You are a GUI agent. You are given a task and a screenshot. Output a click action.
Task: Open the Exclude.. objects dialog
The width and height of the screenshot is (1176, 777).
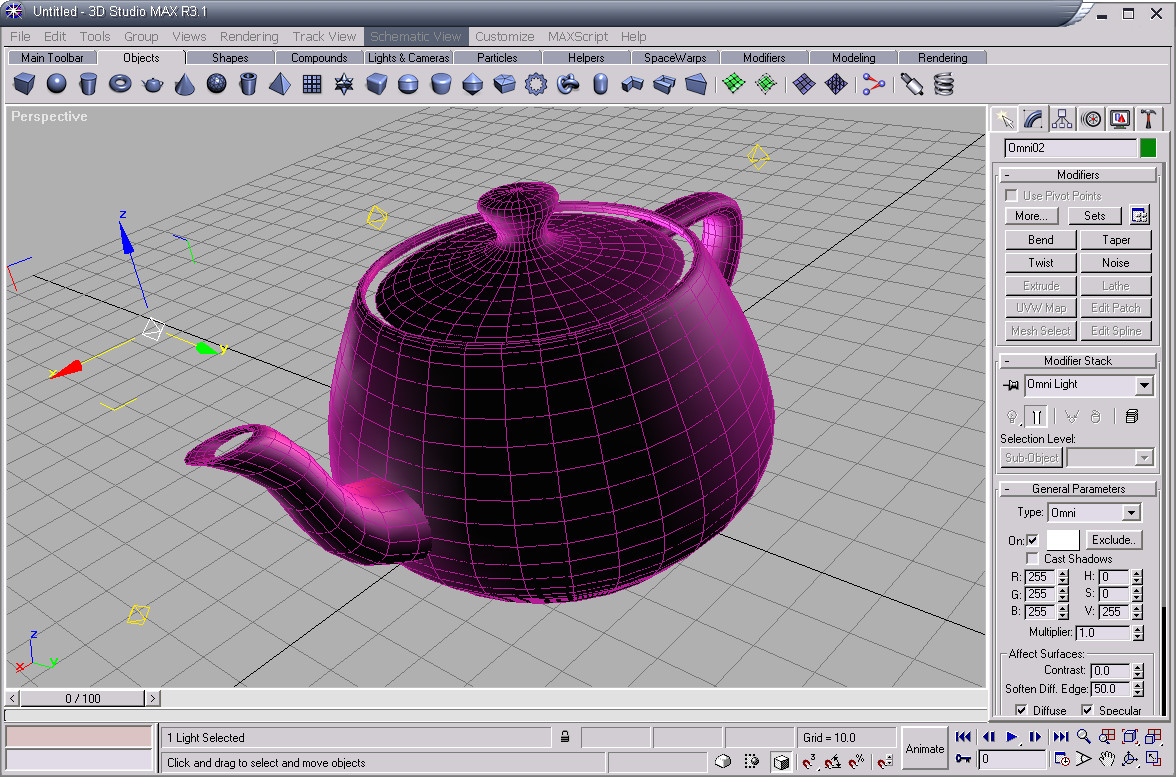coord(1114,540)
